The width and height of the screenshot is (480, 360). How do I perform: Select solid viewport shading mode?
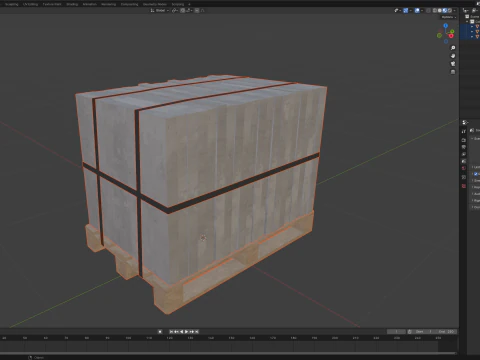click(439, 10)
